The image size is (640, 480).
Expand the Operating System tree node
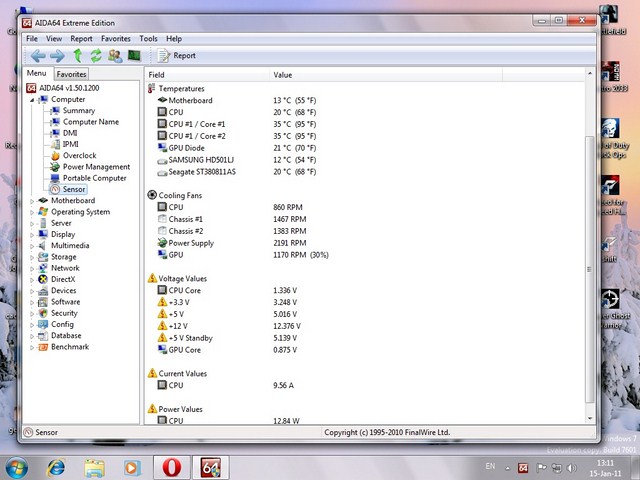(32, 212)
